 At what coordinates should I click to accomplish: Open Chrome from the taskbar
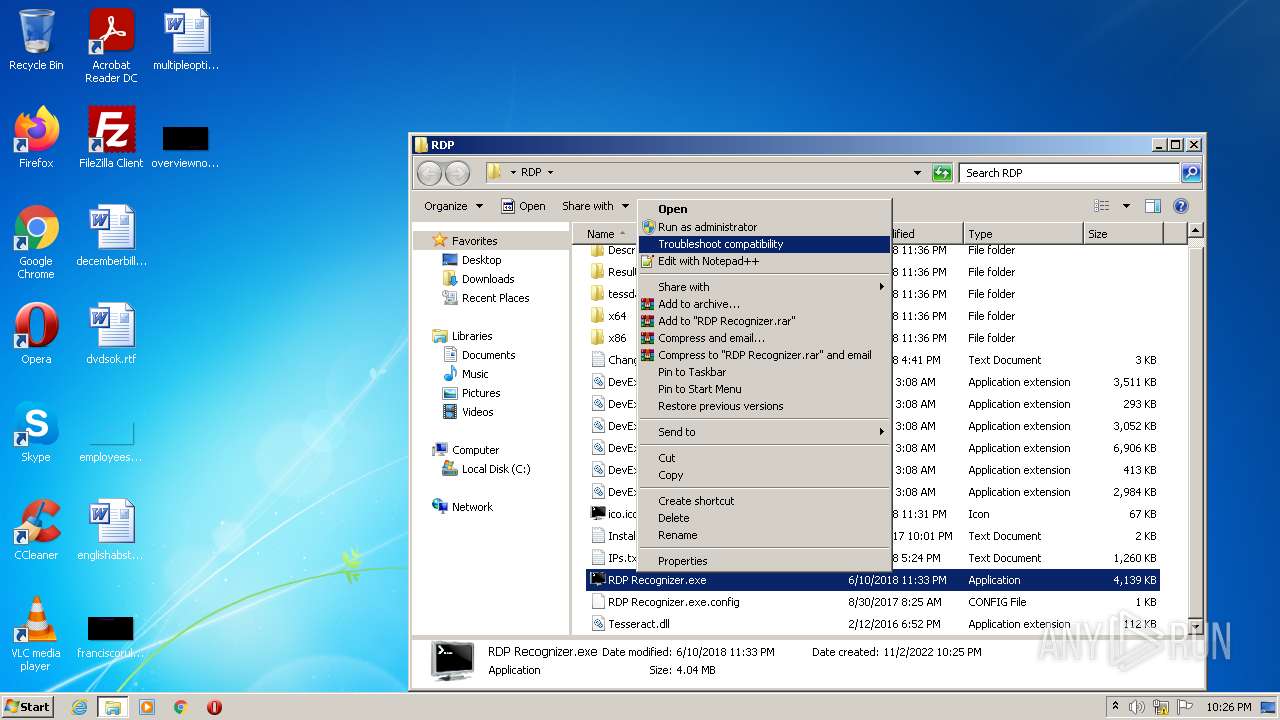click(180, 707)
